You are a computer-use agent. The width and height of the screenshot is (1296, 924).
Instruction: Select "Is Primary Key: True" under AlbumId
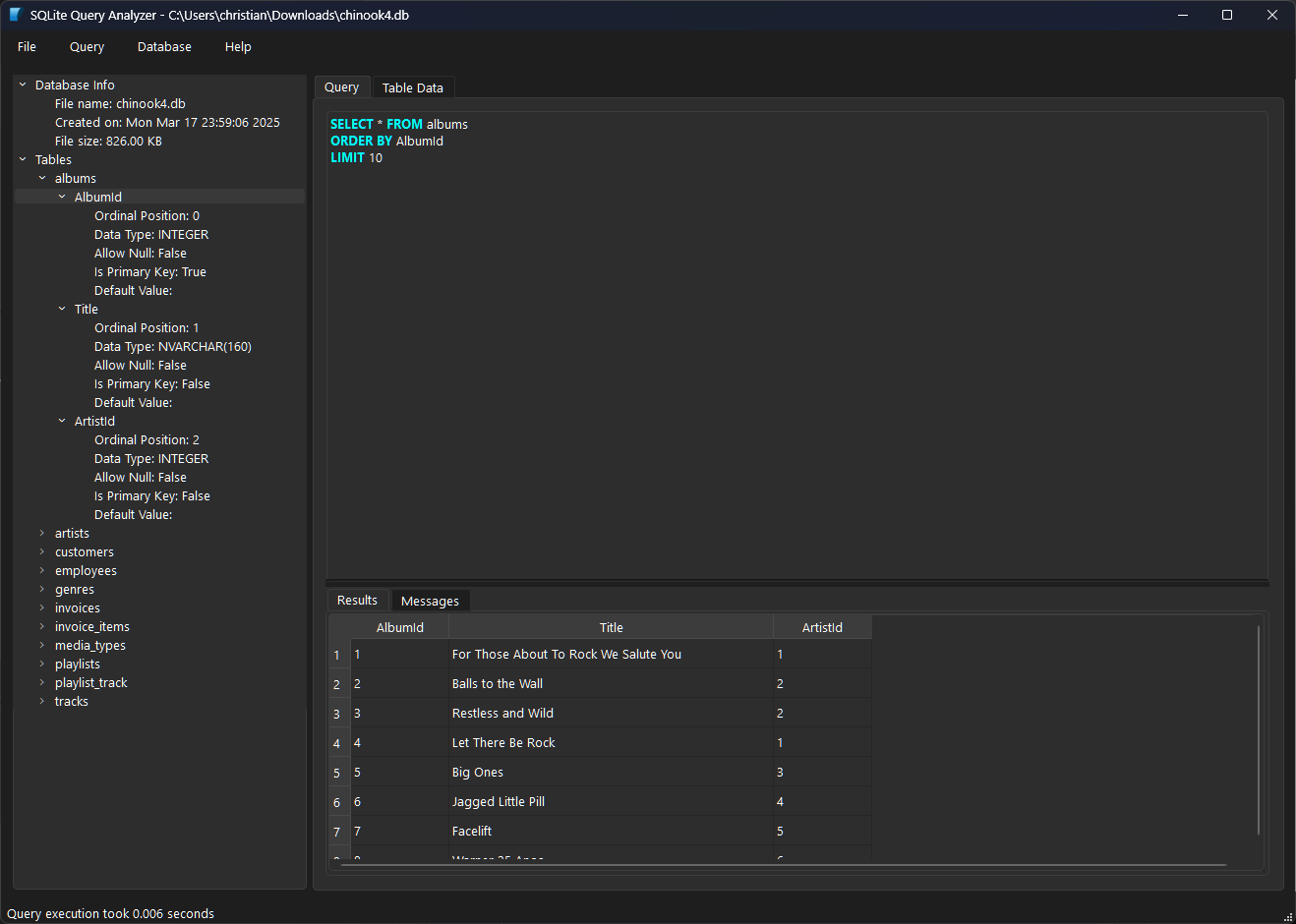coord(149,271)
